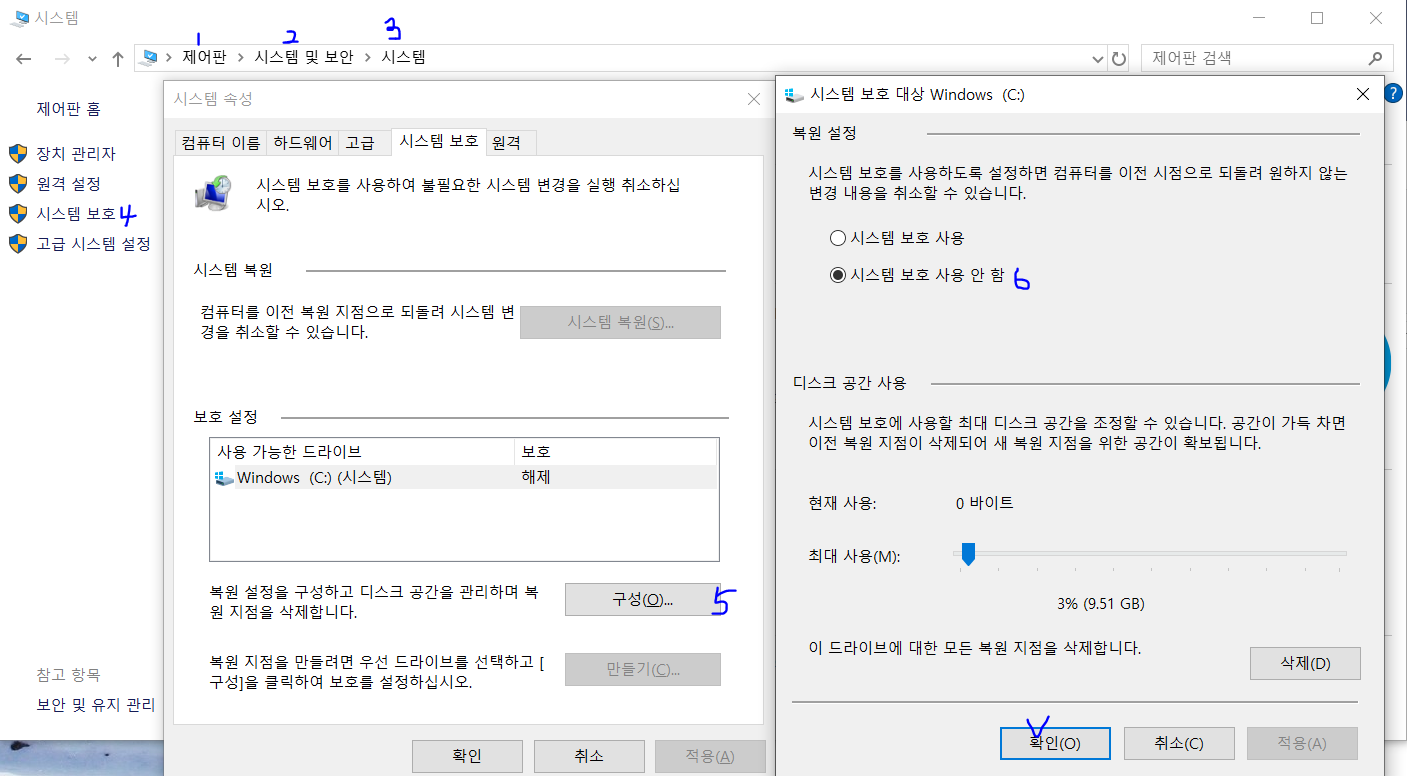Click 시스템 복원(S) button

620,322
